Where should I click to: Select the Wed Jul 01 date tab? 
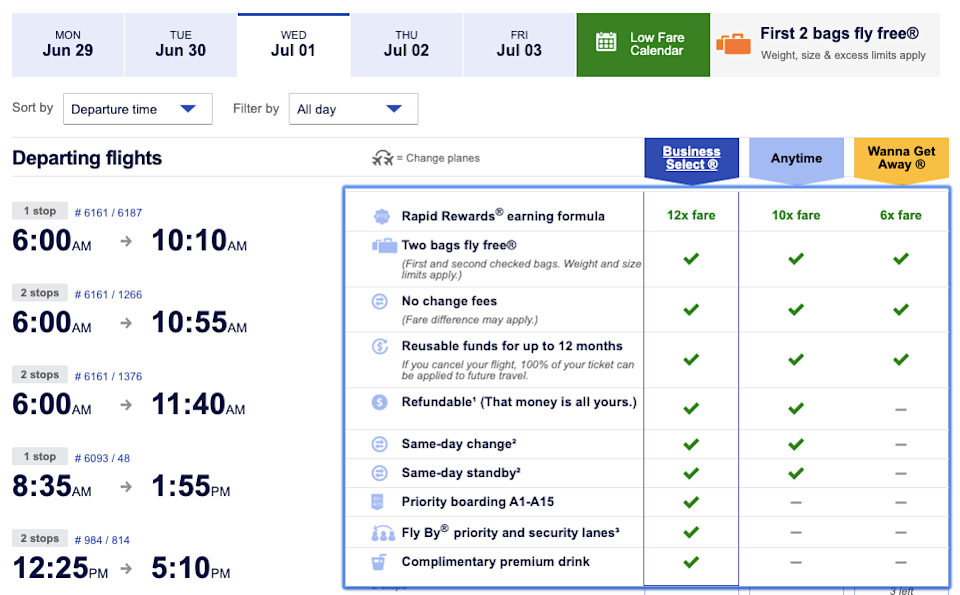click(x=293, y=45)
